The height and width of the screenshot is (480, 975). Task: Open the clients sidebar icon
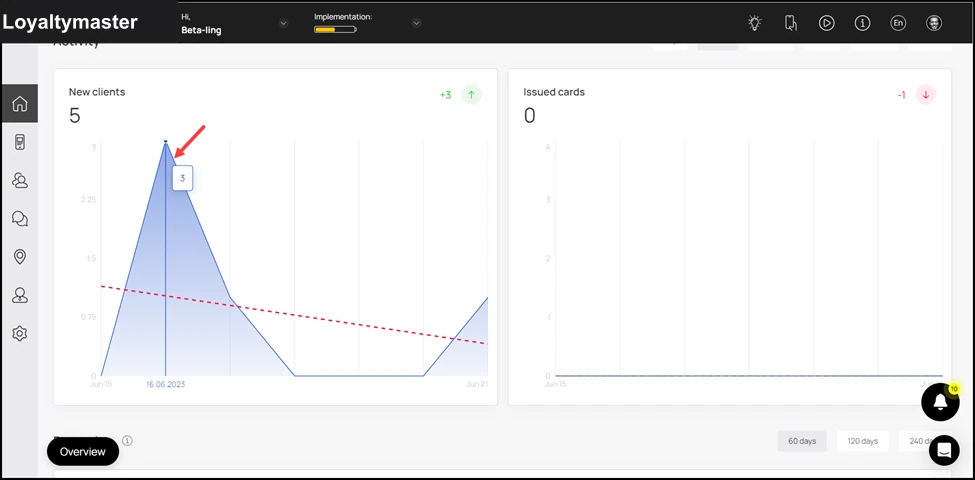point(19,181)
